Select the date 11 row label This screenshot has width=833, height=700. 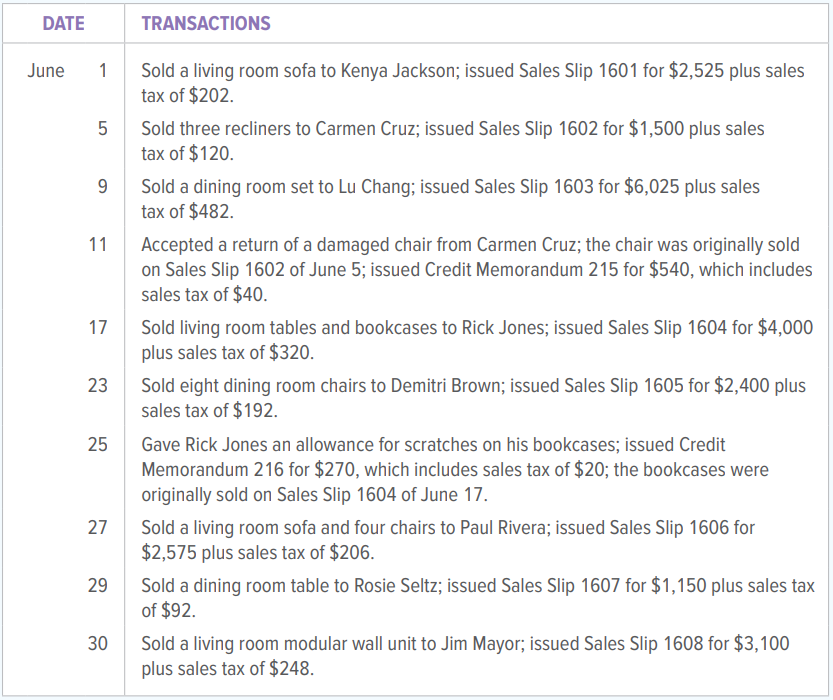(x=98, y=244)
